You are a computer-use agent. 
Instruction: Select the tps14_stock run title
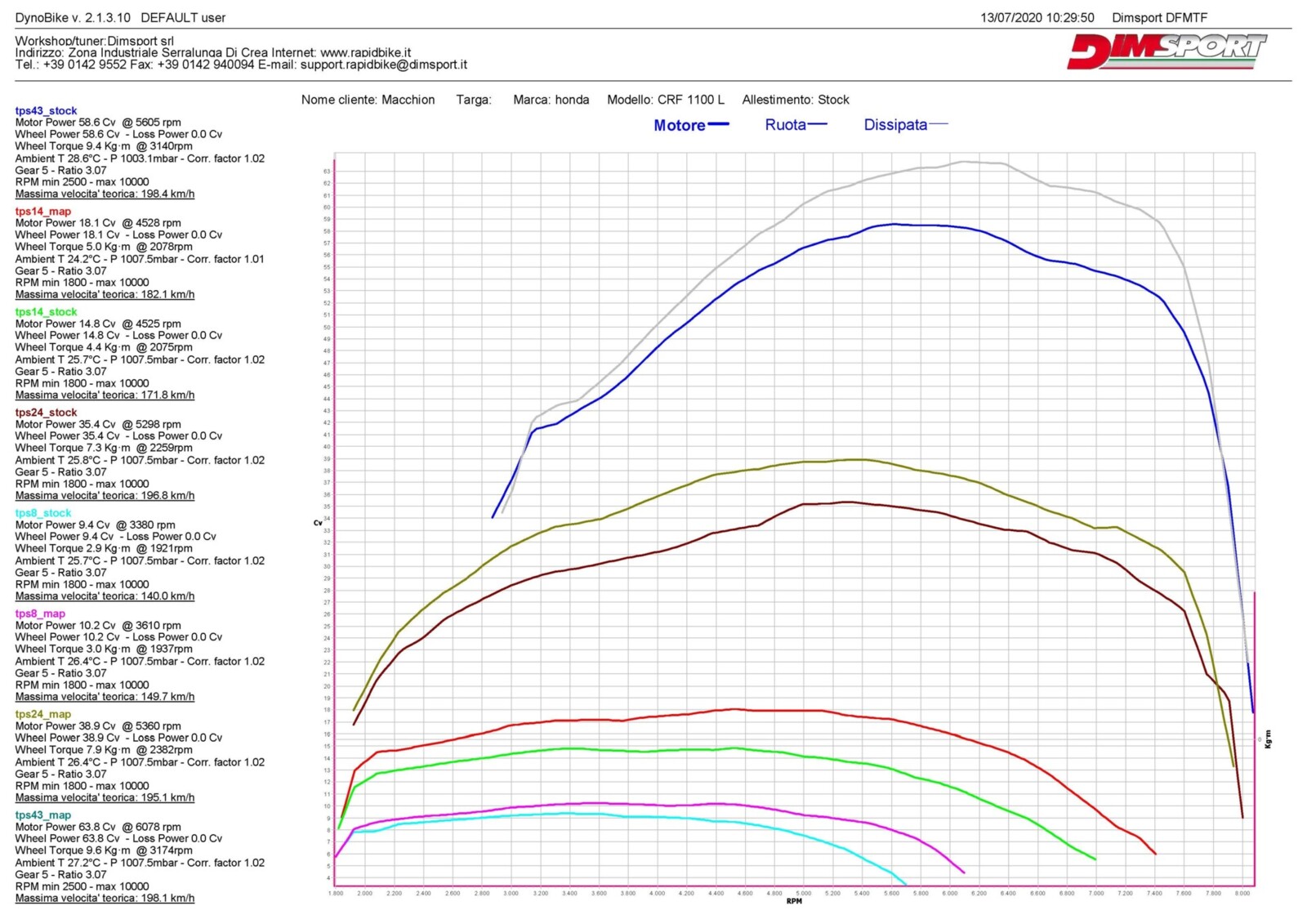[x=46, y=311]
